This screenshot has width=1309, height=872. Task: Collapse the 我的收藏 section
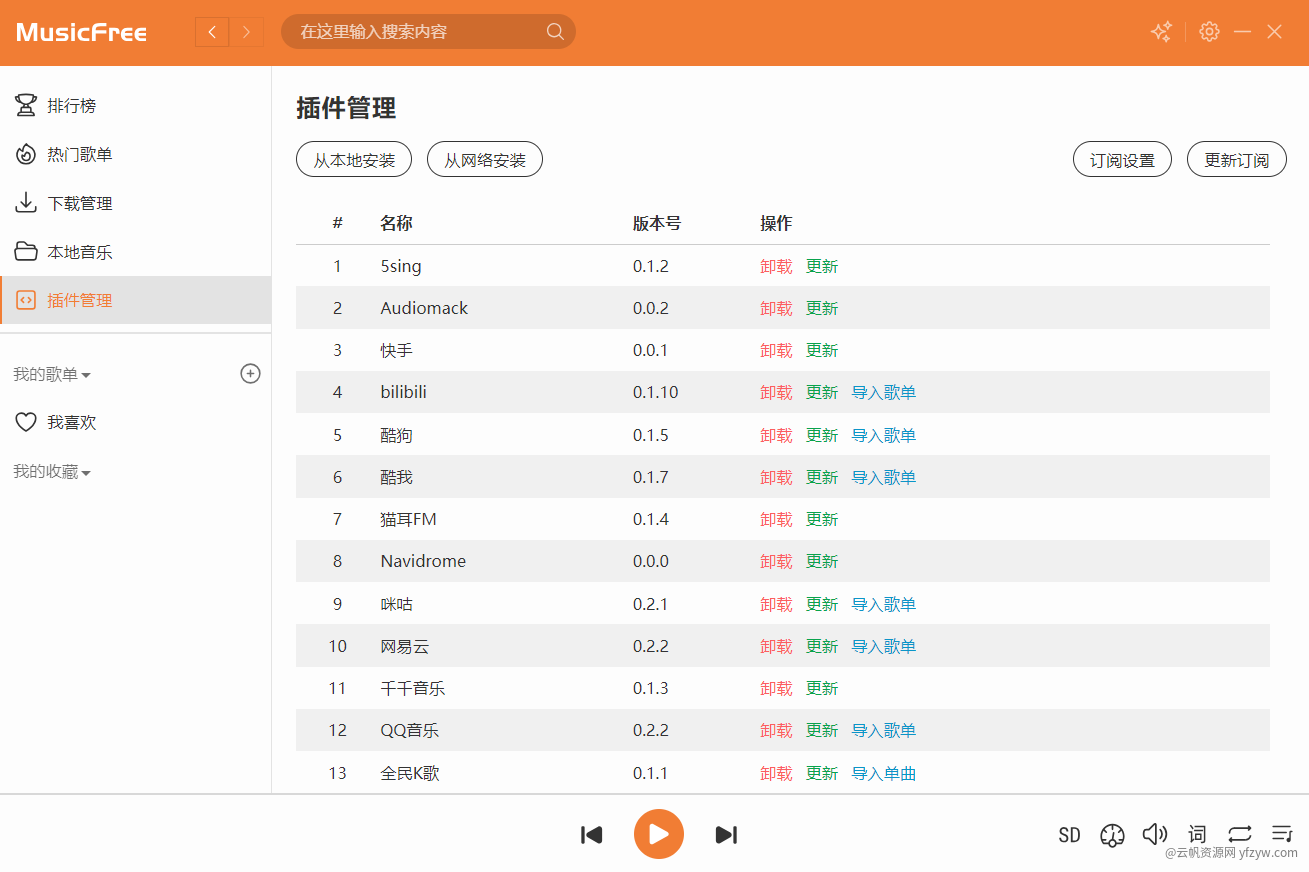pos(52,471)
